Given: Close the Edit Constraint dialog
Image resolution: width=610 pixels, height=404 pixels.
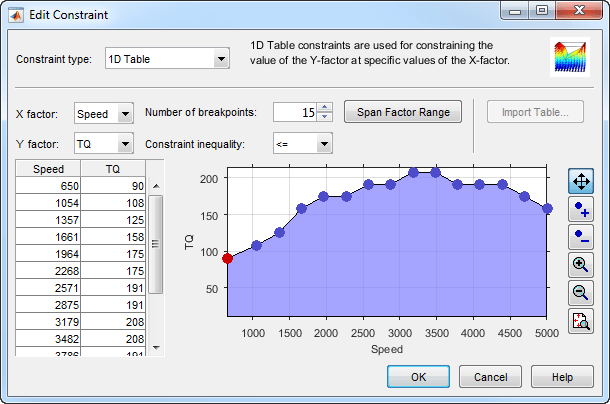Looking at the screenshot, I should [x=580, y=11].
